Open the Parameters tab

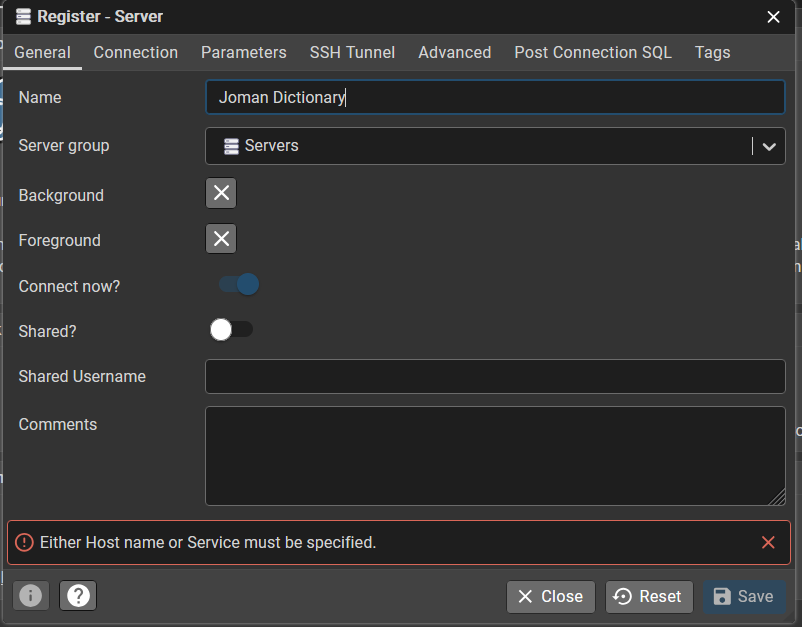(x=243, y=52)
